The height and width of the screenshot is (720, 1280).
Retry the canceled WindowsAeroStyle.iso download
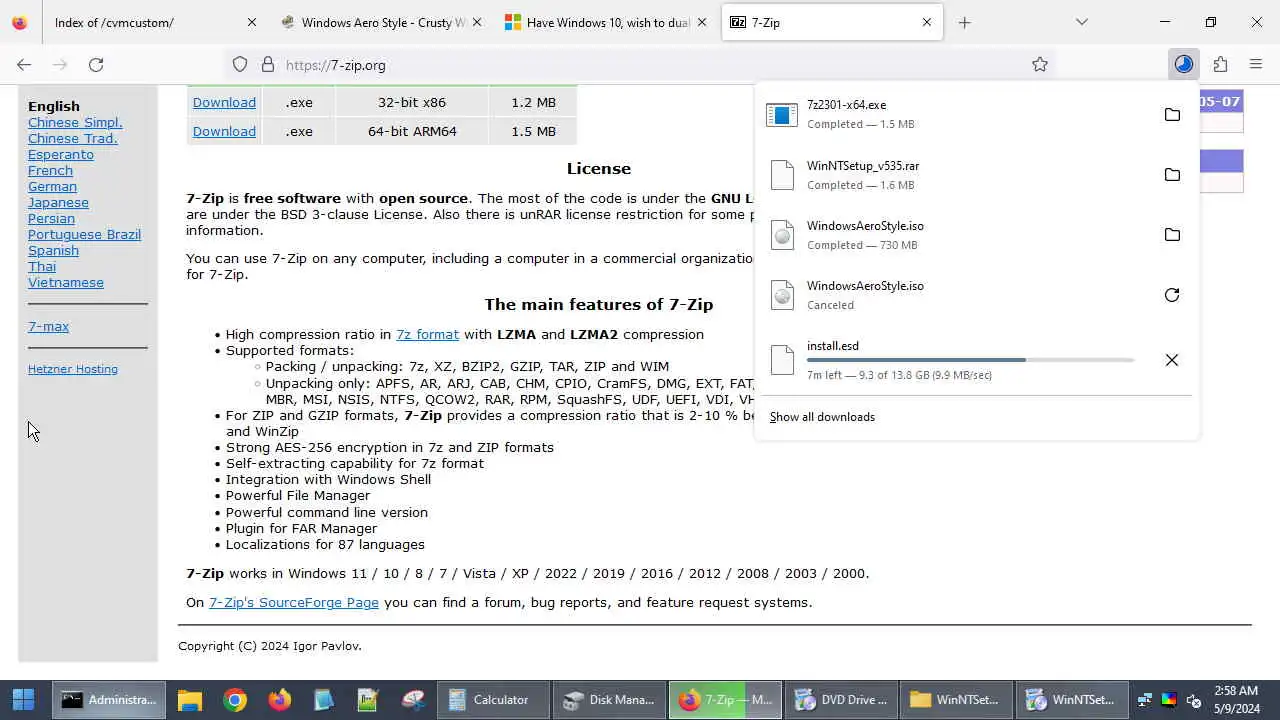[x=1172, y=295]
